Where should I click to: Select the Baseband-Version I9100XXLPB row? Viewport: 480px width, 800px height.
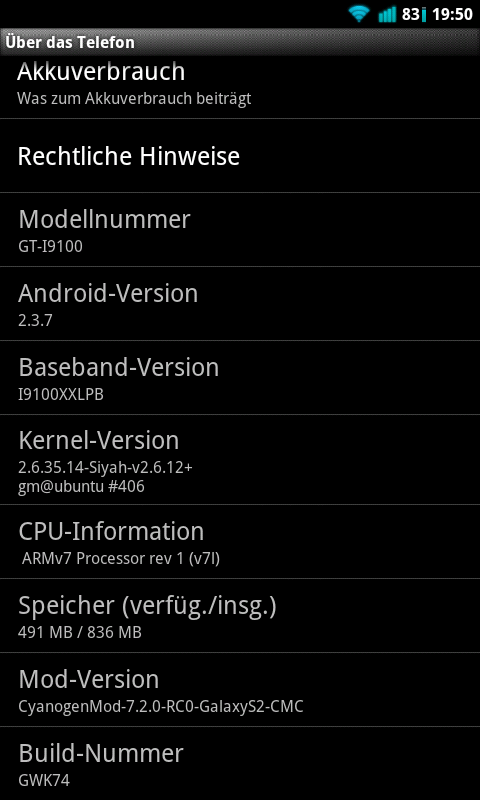click(240, 378)
